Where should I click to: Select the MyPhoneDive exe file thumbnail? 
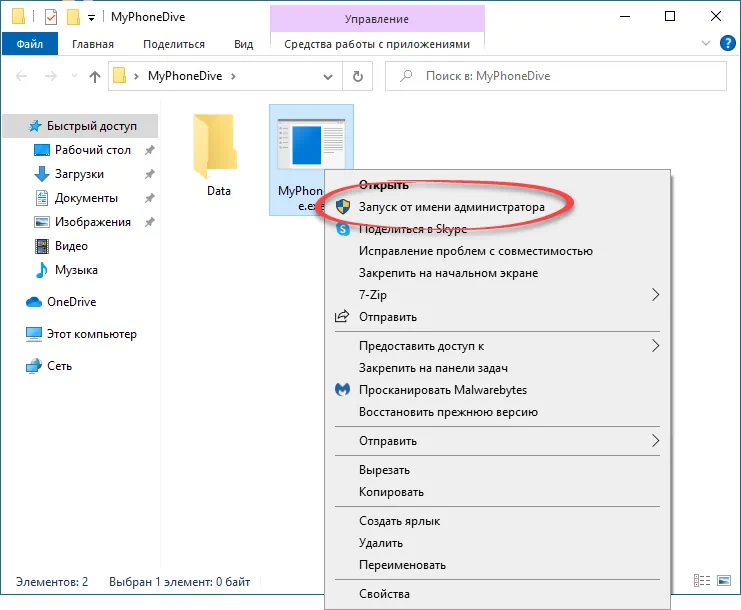(x=311, y=144)
